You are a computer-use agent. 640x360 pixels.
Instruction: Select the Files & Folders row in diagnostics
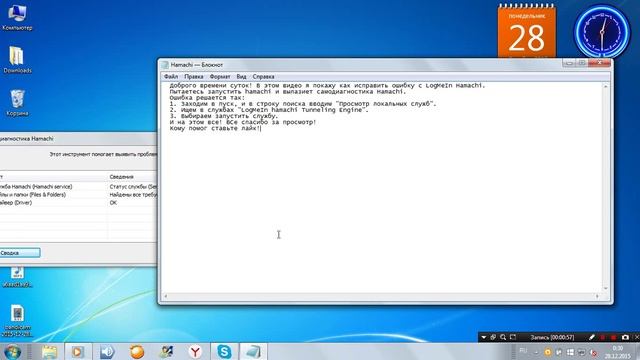tap(78, 195)
